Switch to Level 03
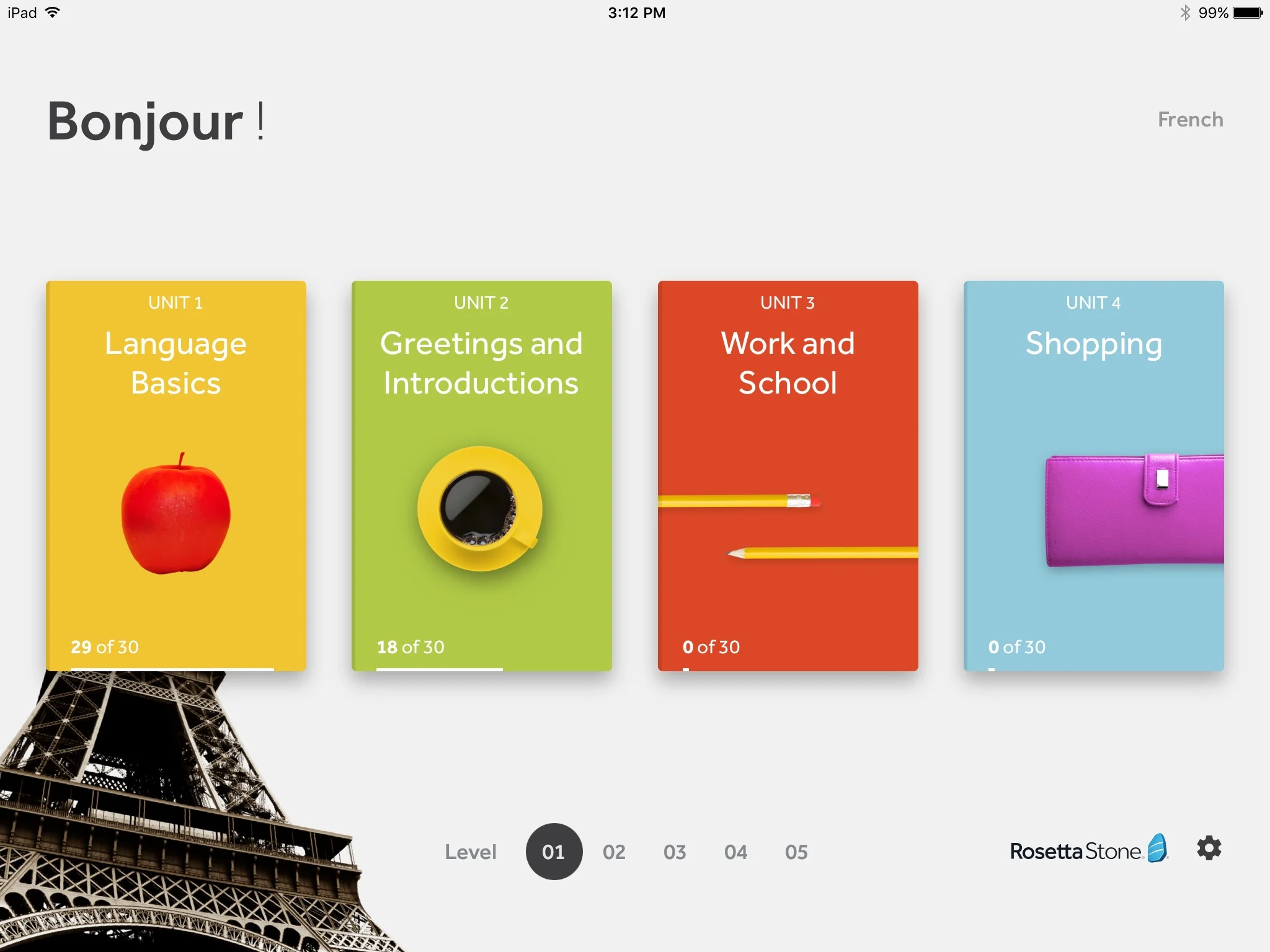This screenshot has height=952, width=1270. point(675,852)
